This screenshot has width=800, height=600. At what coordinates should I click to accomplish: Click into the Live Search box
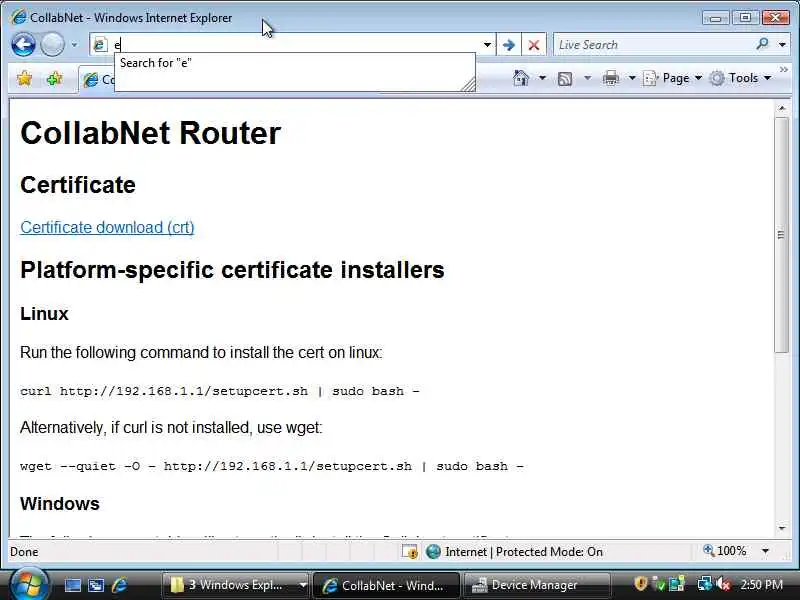(x=653, y=45)
